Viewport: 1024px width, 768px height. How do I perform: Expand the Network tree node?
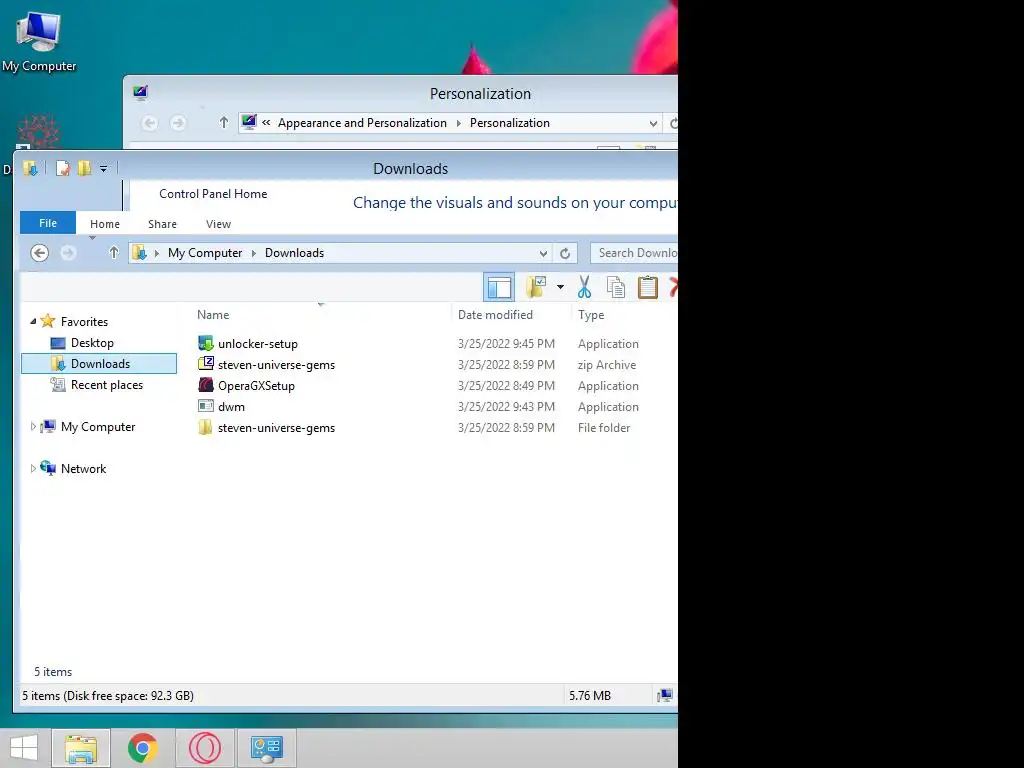pos(33,468)
